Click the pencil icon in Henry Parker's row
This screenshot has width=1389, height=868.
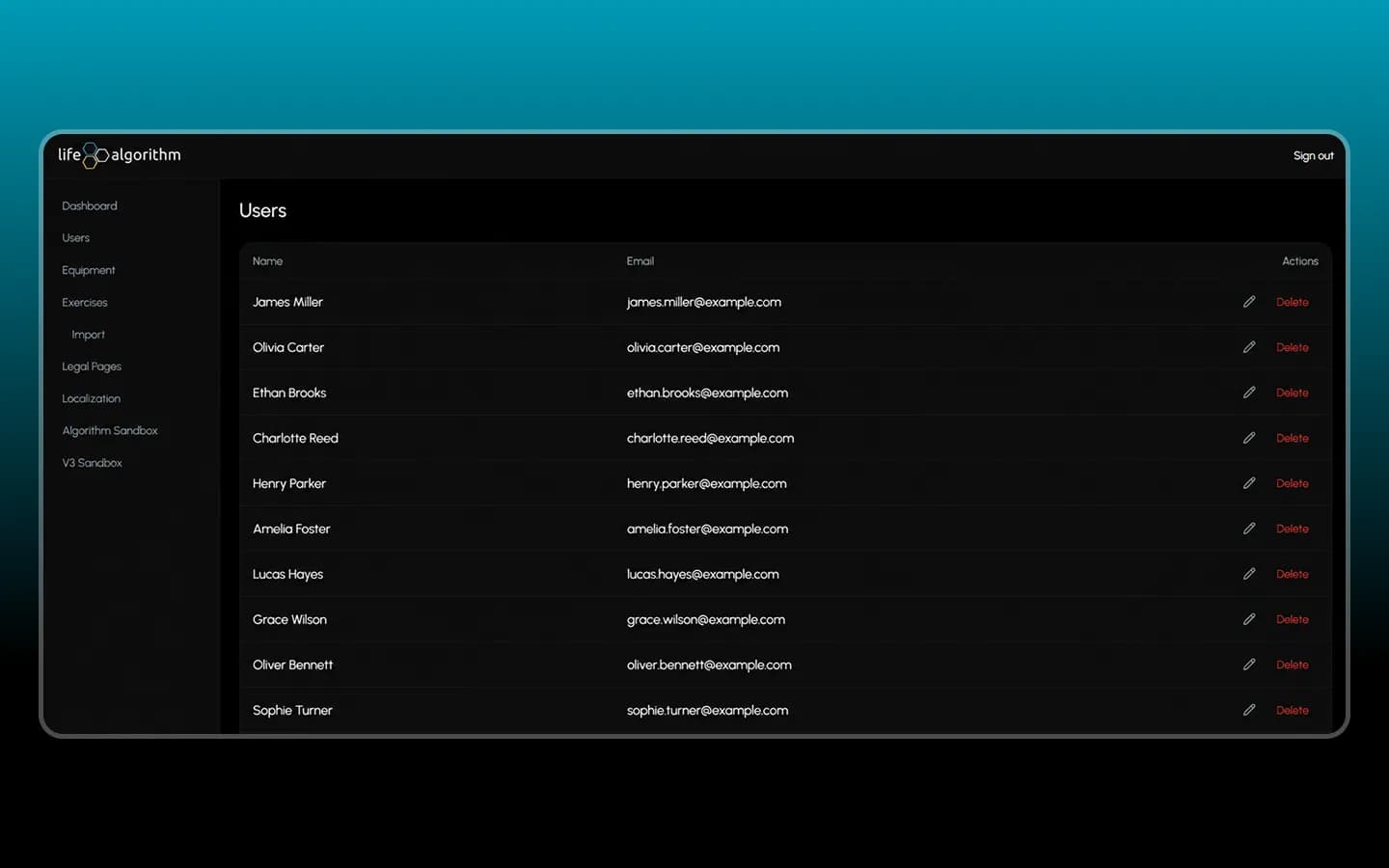pos(1249,483)
